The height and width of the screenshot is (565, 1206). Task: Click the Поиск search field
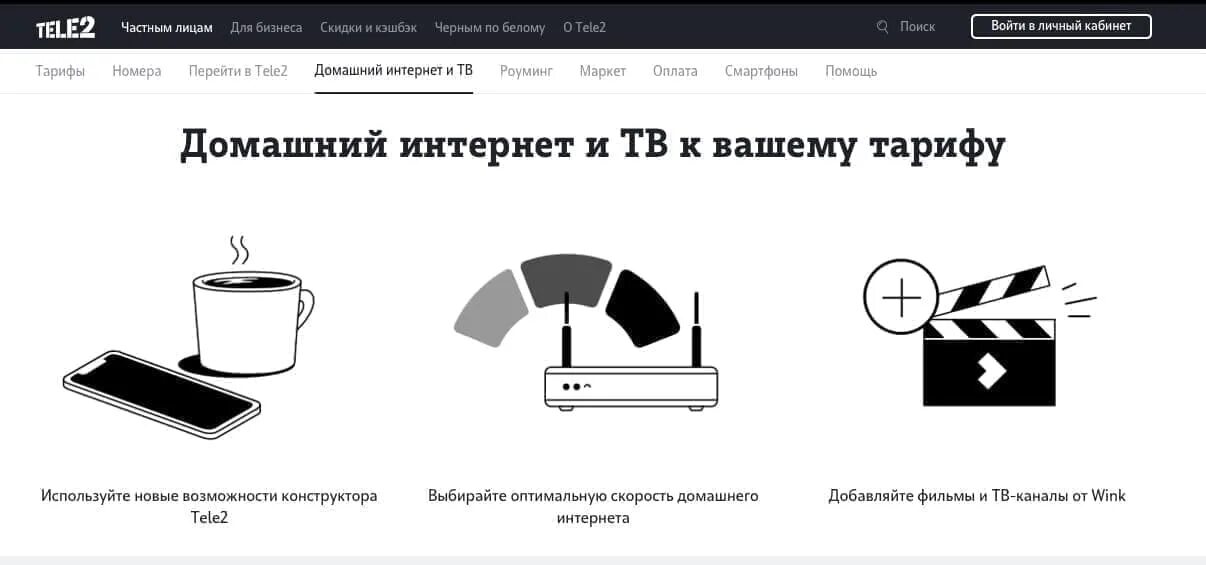click(x=917, y=27)
